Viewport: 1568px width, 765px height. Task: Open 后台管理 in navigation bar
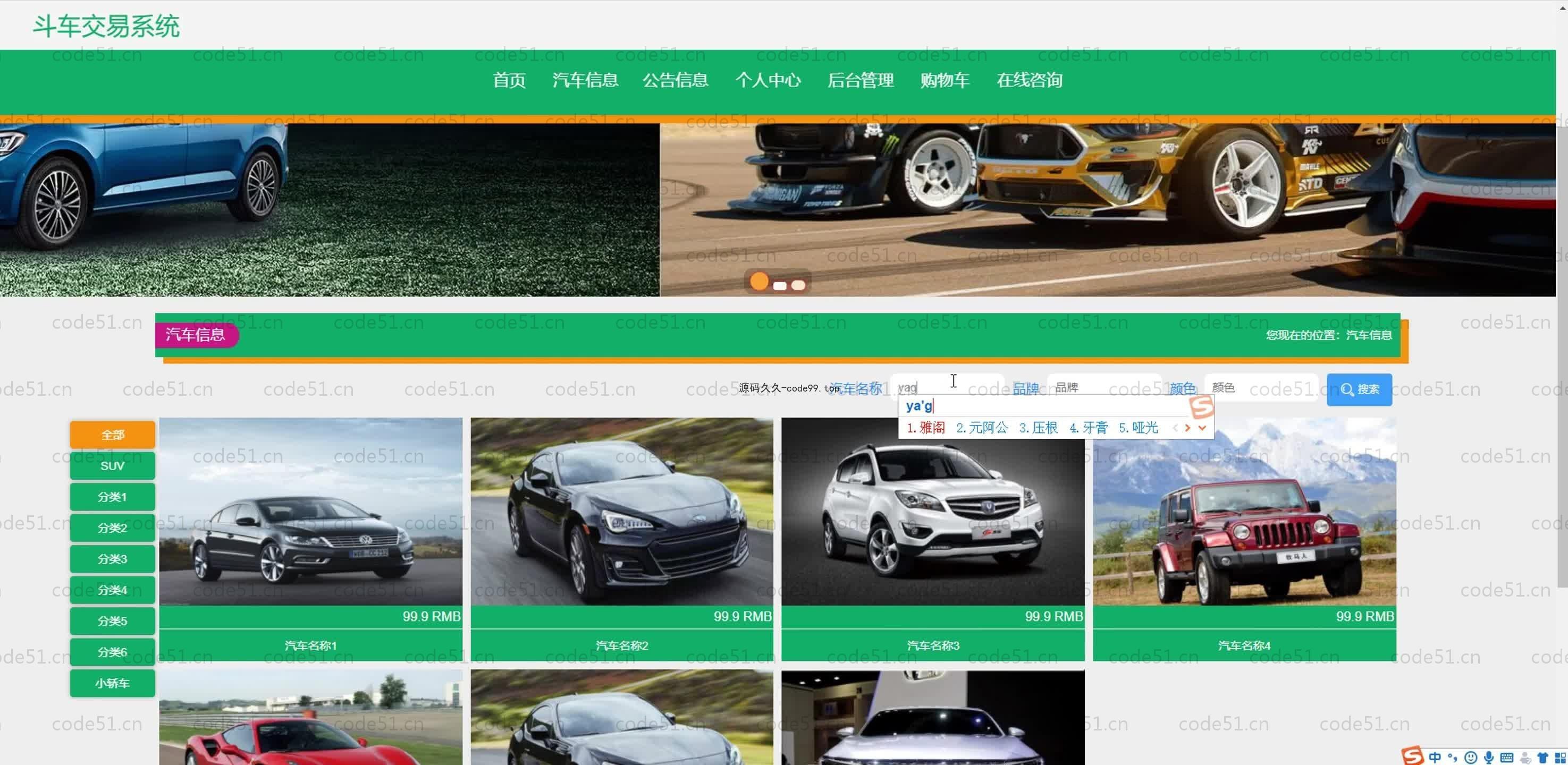[860, 80]
